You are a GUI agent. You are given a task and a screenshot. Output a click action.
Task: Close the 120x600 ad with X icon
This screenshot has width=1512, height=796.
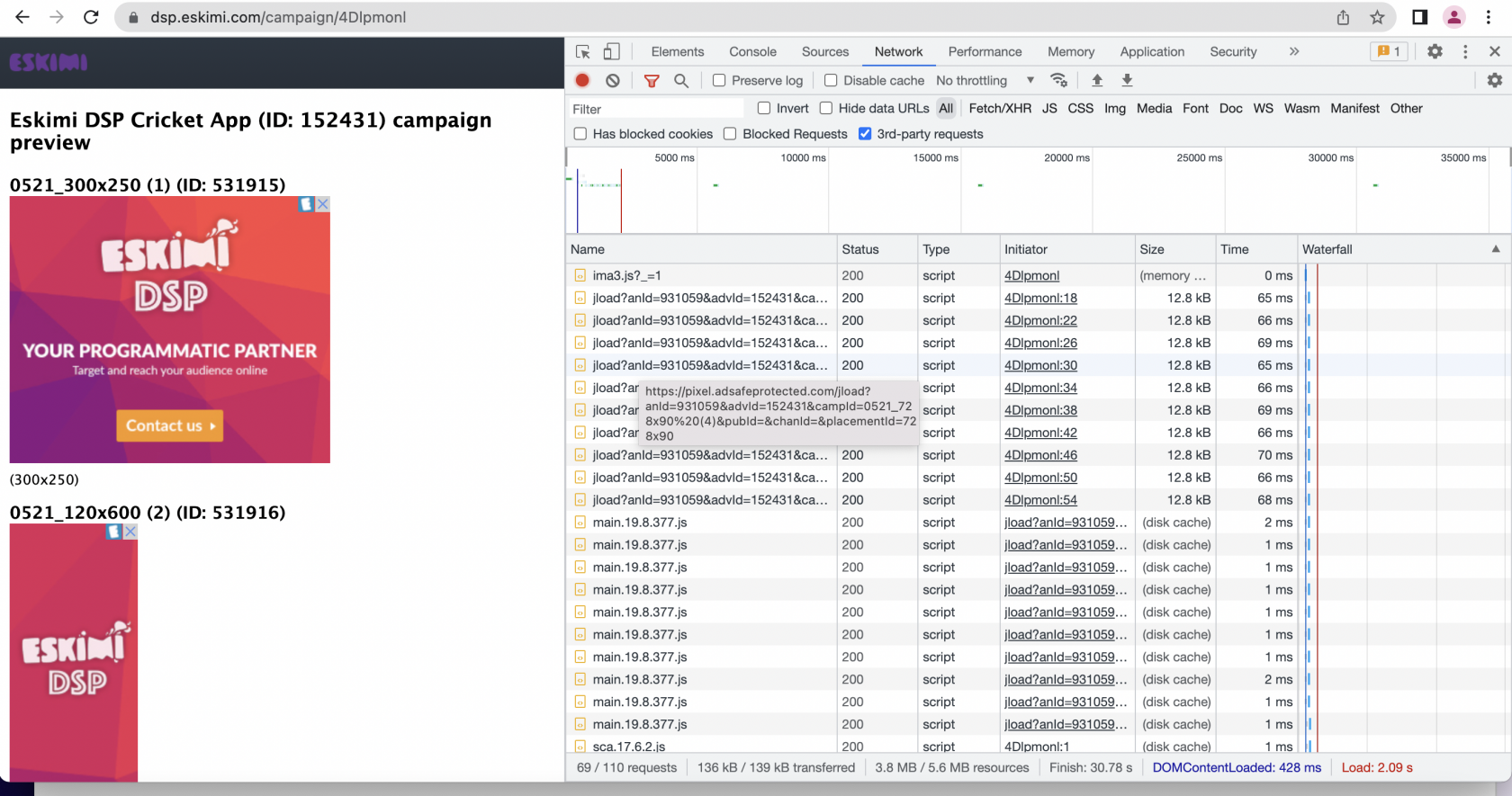130,532
